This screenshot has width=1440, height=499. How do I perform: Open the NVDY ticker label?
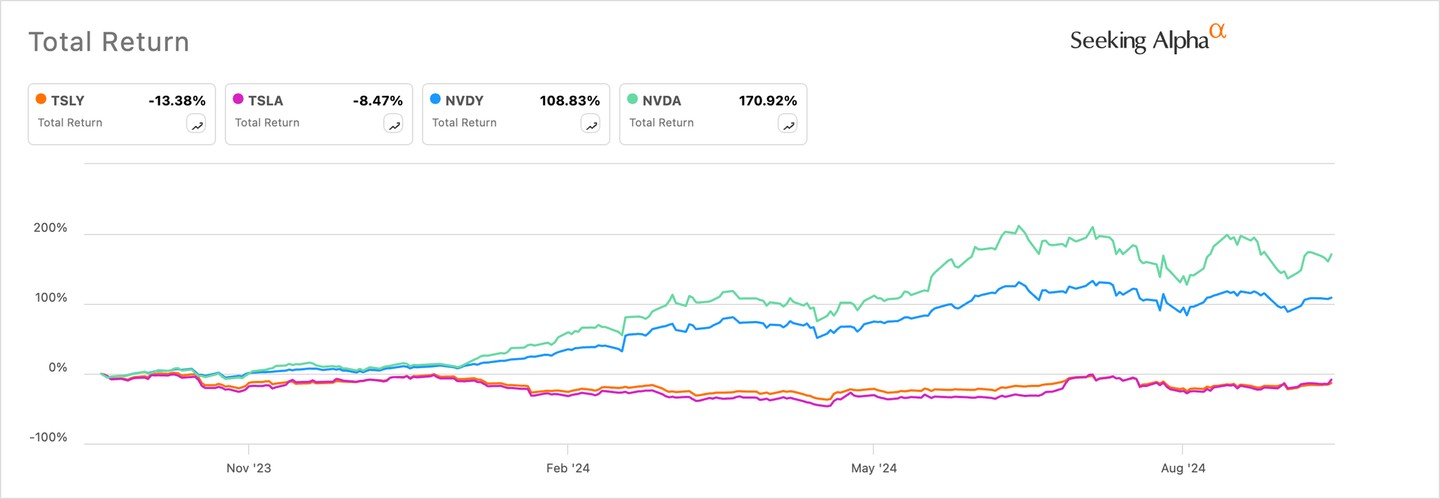pyautogui.click(x=463, y=101)
